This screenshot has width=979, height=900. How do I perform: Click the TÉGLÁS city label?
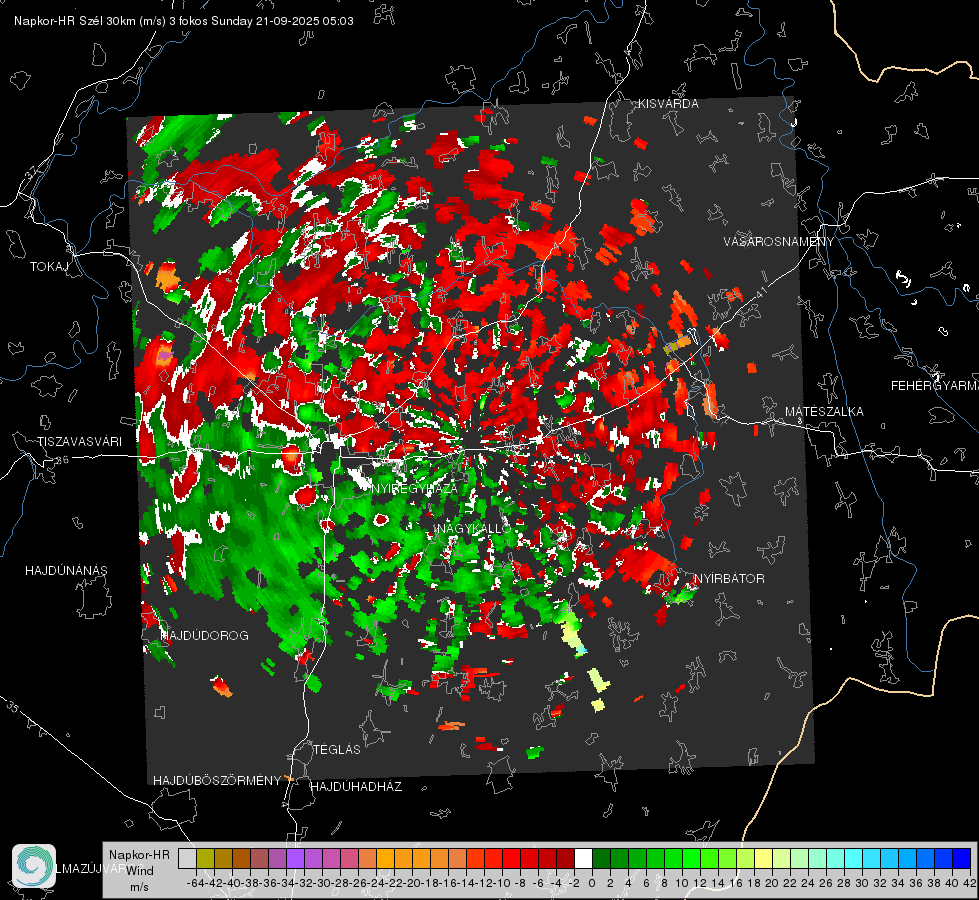click(337, 749)
